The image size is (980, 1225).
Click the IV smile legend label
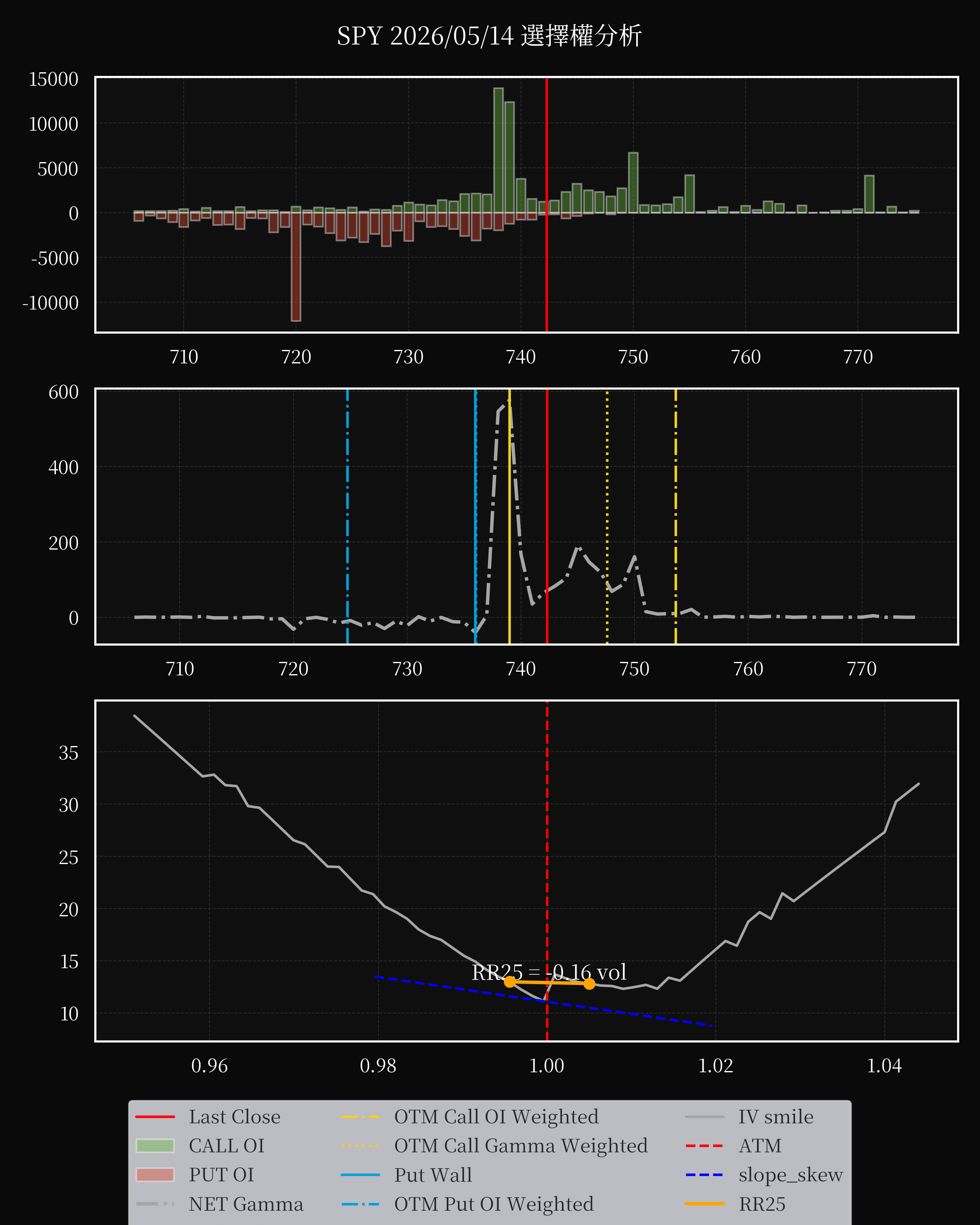tap(776, 1117)
